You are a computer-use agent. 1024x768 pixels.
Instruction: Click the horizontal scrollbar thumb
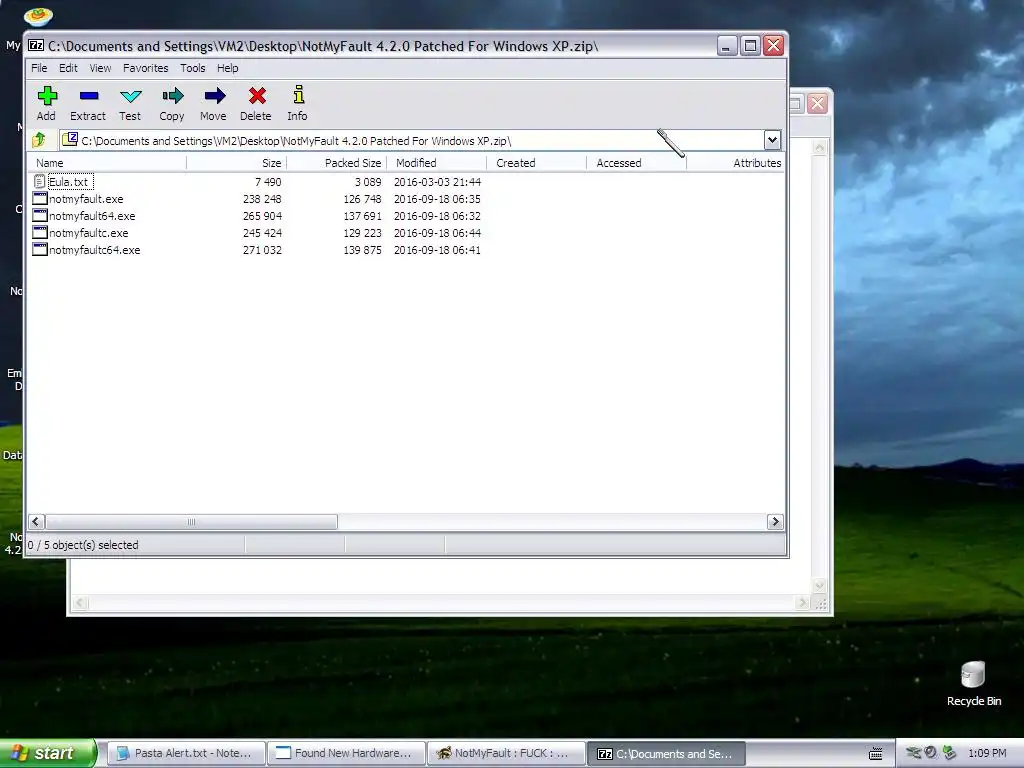point(191,521)
